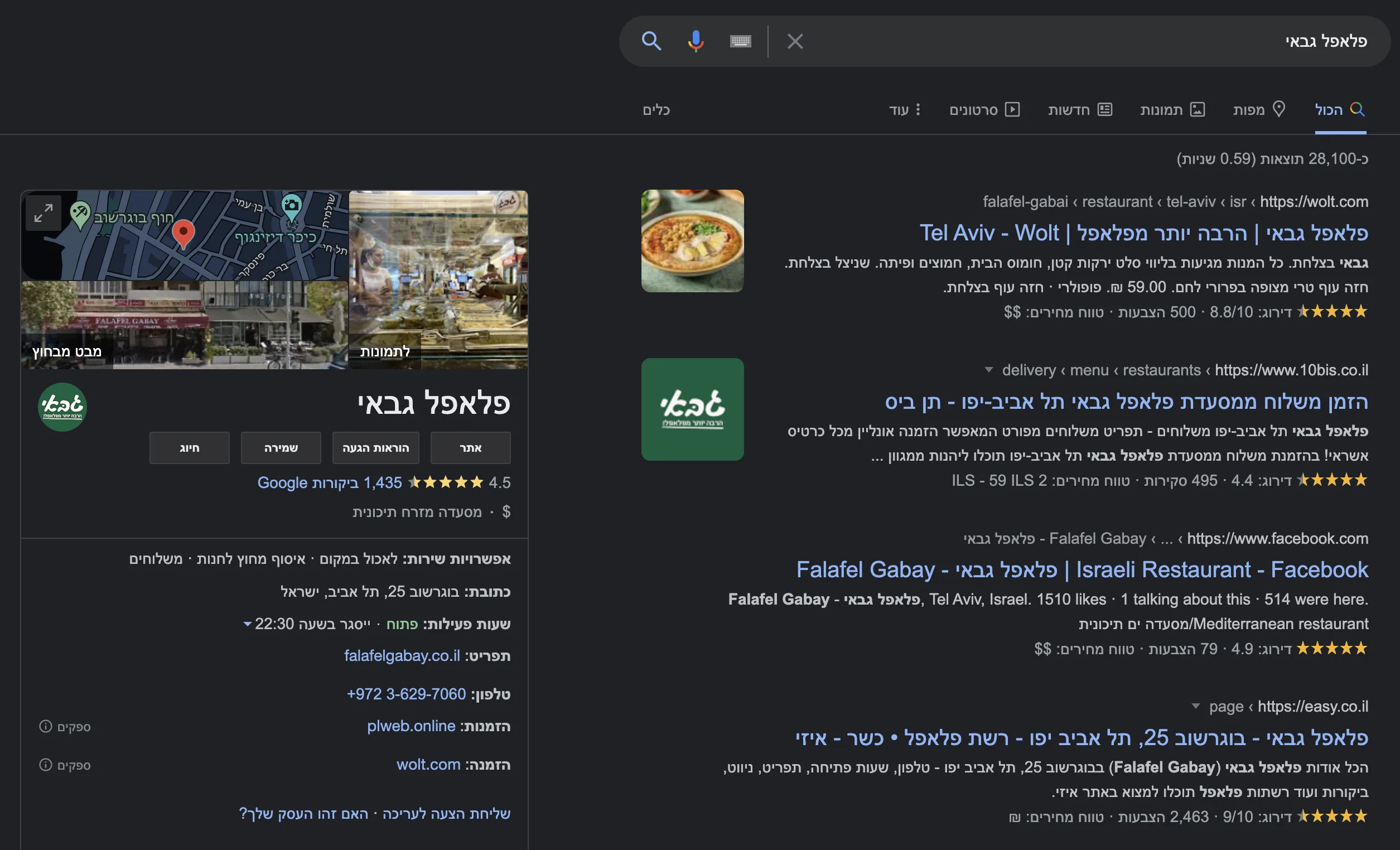Viewport: 1400px width, 850px height.
Task: Click the facebook.com URL breadcrumb
Action: (1166, 539)
